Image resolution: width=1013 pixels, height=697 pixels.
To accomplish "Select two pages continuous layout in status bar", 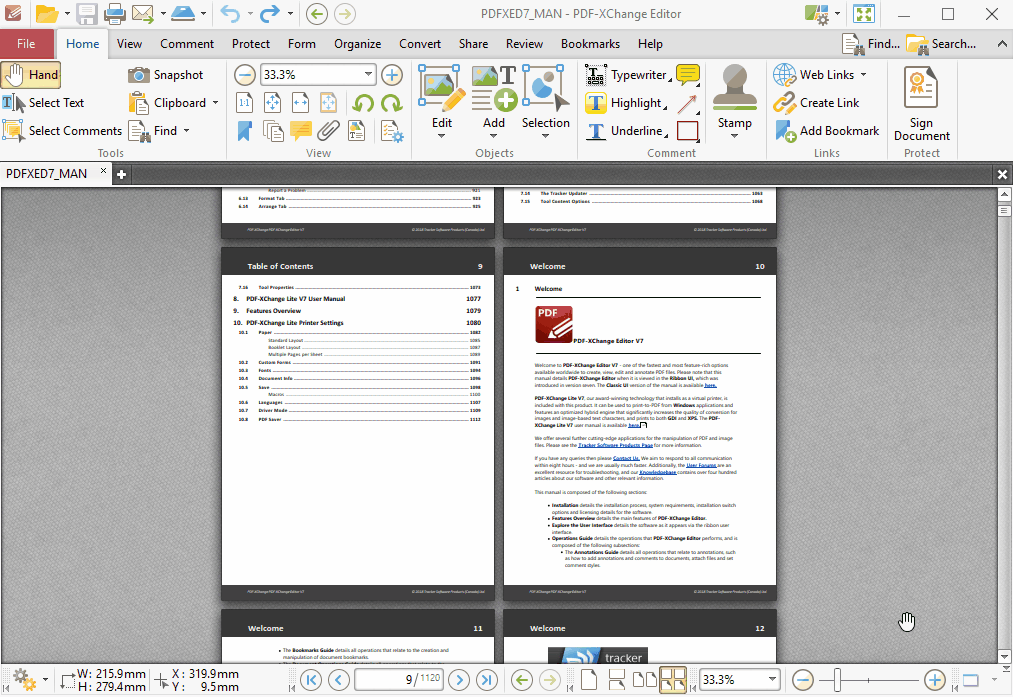I will pyautogui.click(x=673, y=680).
